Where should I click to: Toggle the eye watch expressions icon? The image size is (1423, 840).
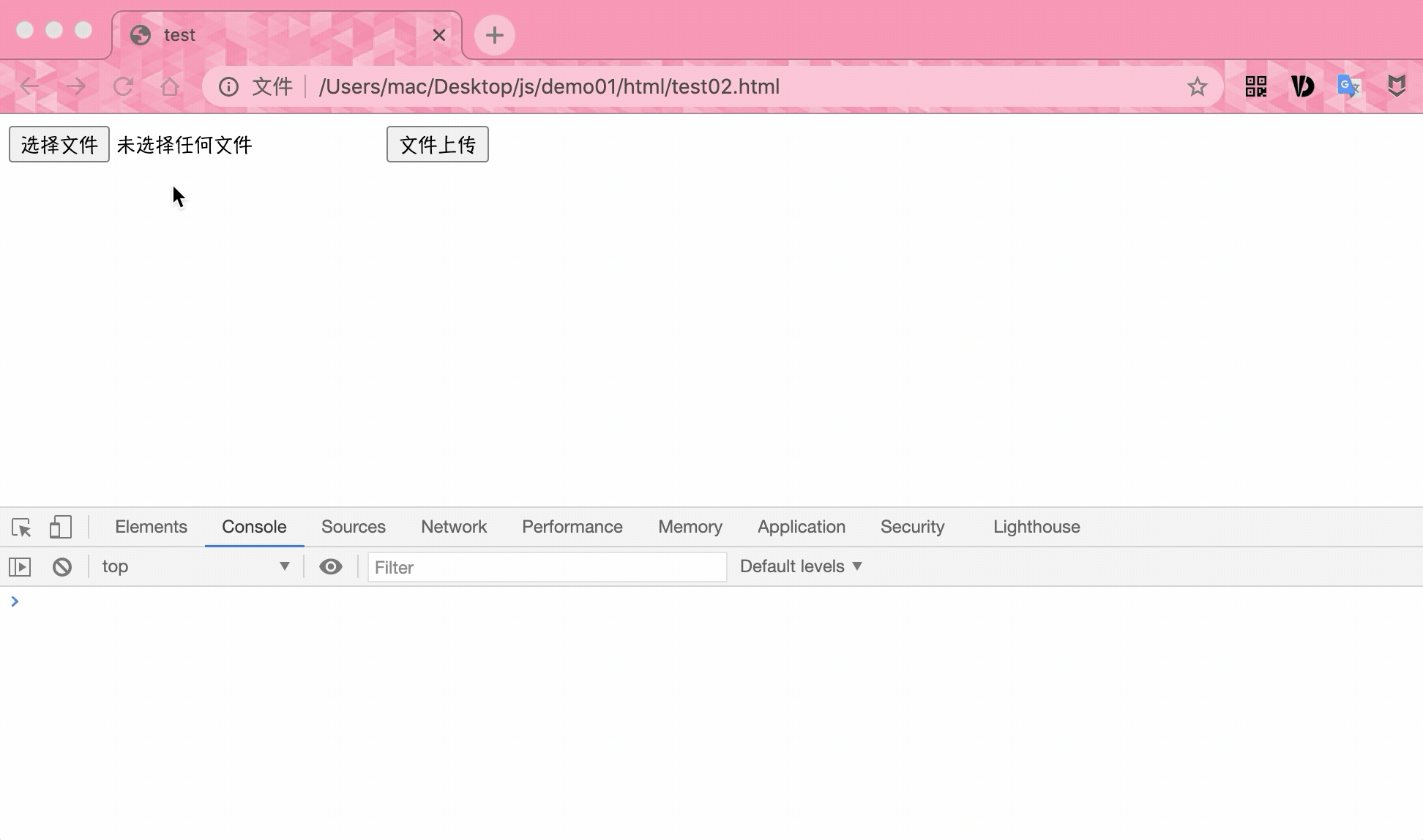331,566
